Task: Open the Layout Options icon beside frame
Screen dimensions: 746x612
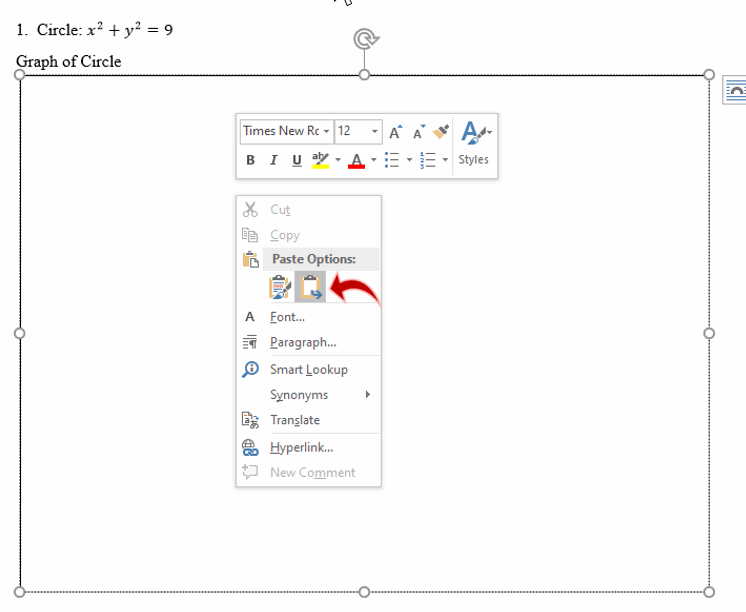Action: tap(735, 90)
